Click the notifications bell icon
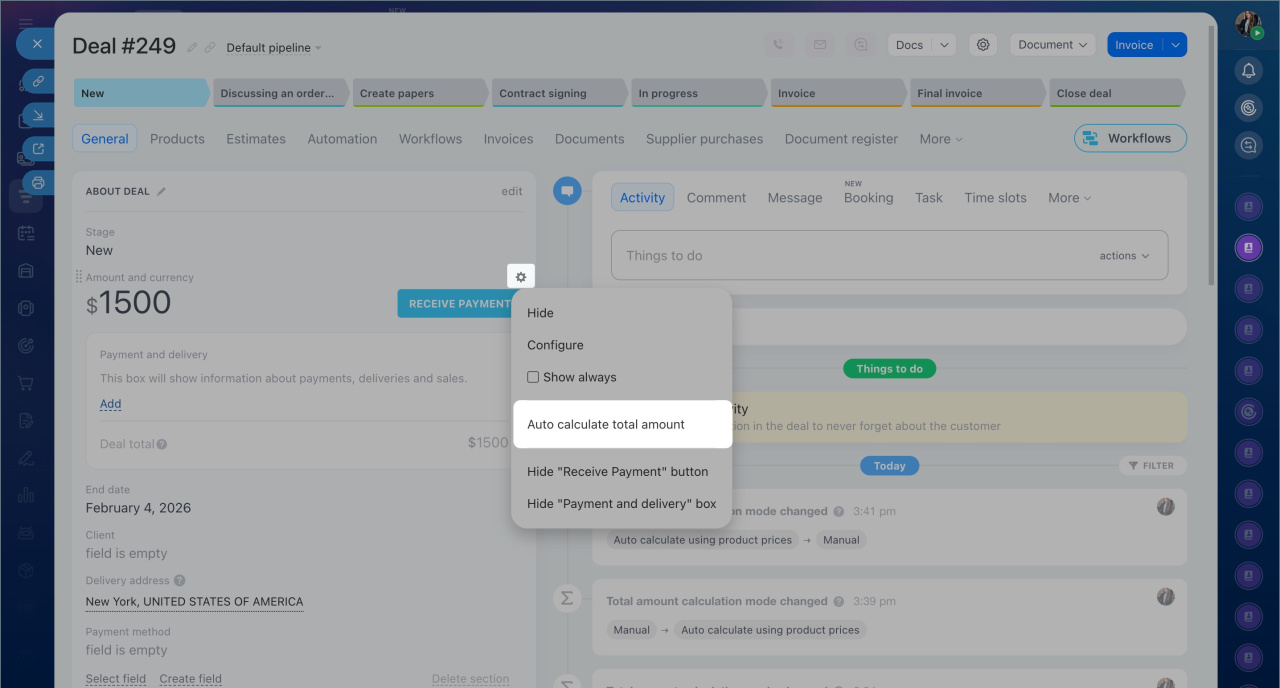 tap(1248, 70)
